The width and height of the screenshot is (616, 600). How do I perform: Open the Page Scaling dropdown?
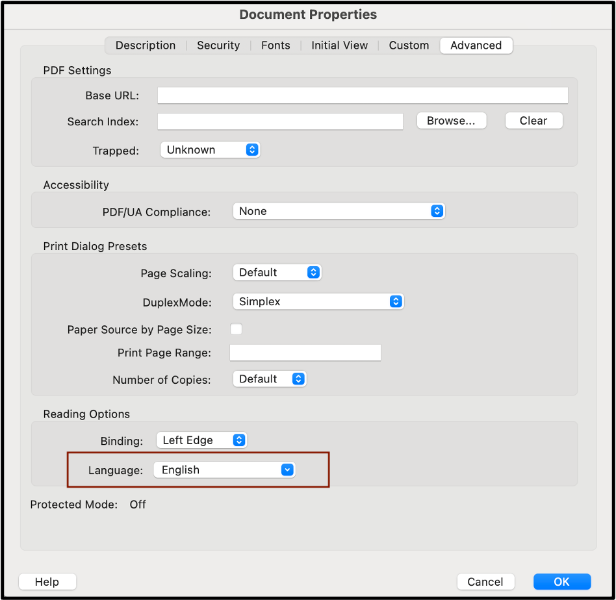click(277, 272)
